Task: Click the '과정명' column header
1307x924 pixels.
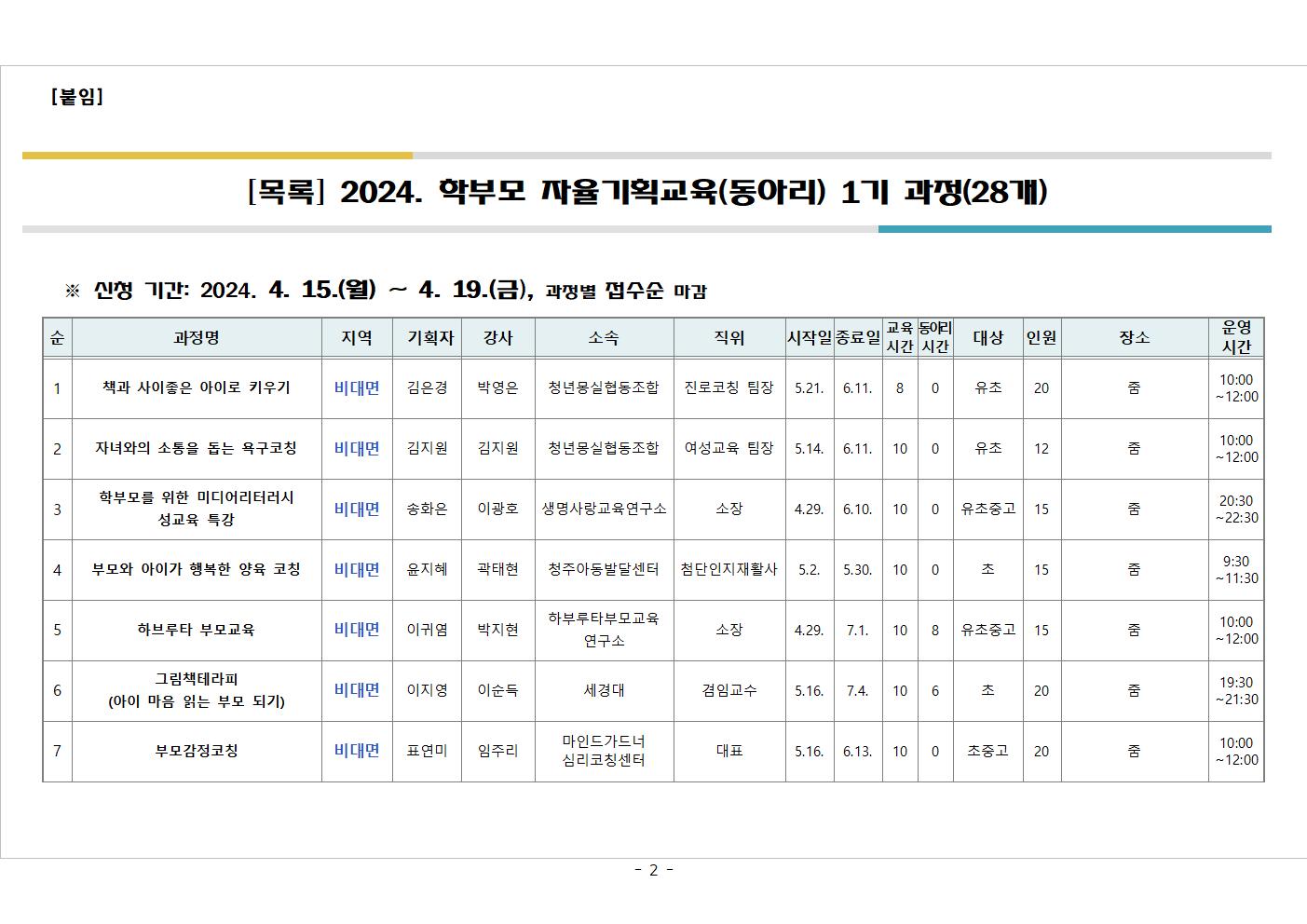Action: click(x=197, y=337)
